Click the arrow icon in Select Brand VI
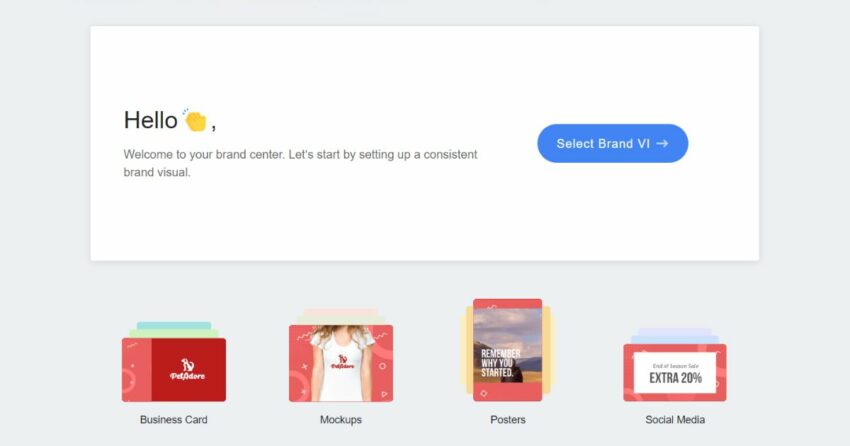This screenshot has height=446, width=850. click(x=662, y=144)
